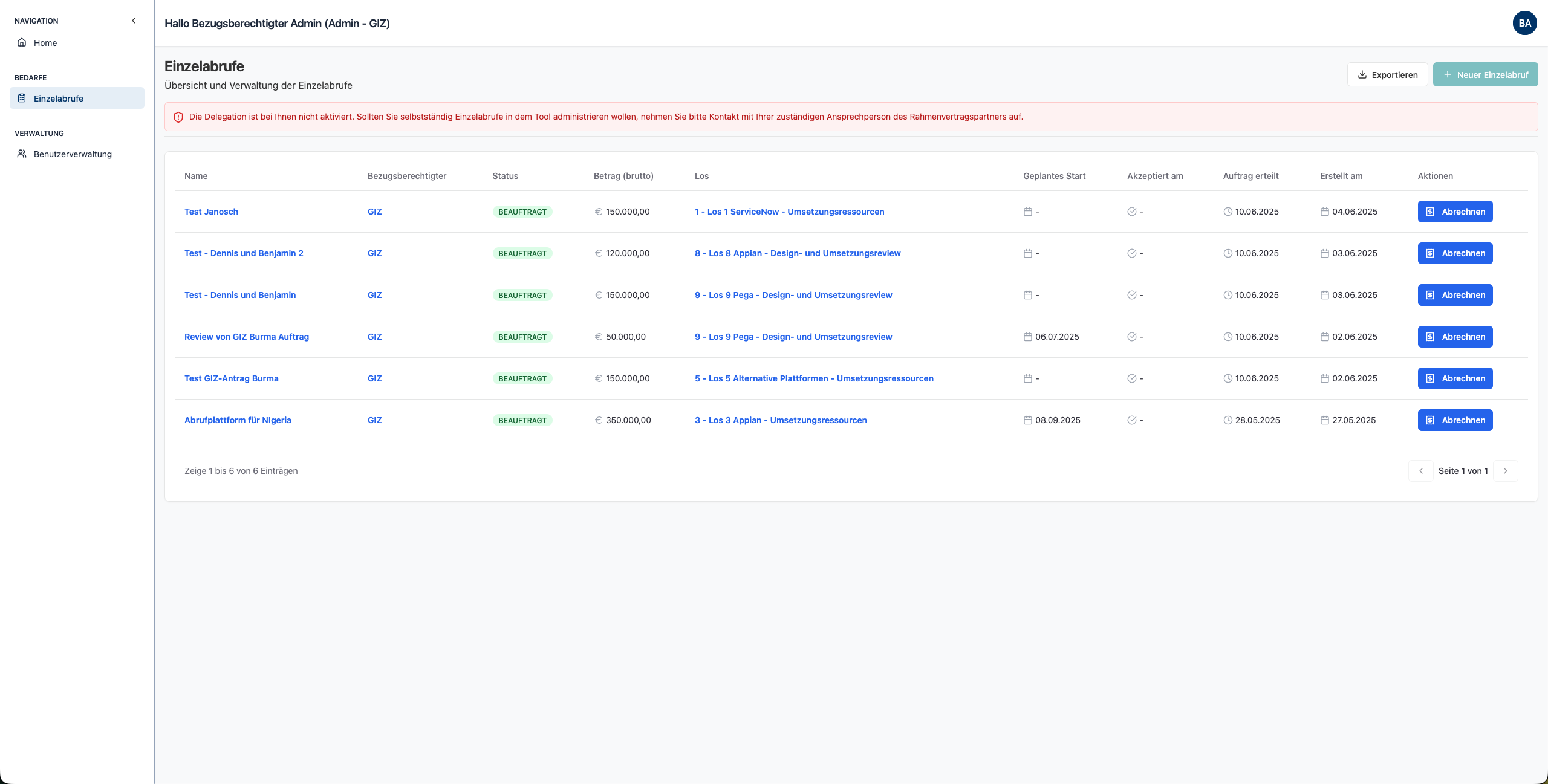Click the Einzelabrufe clipboard icon

point(22,98)
